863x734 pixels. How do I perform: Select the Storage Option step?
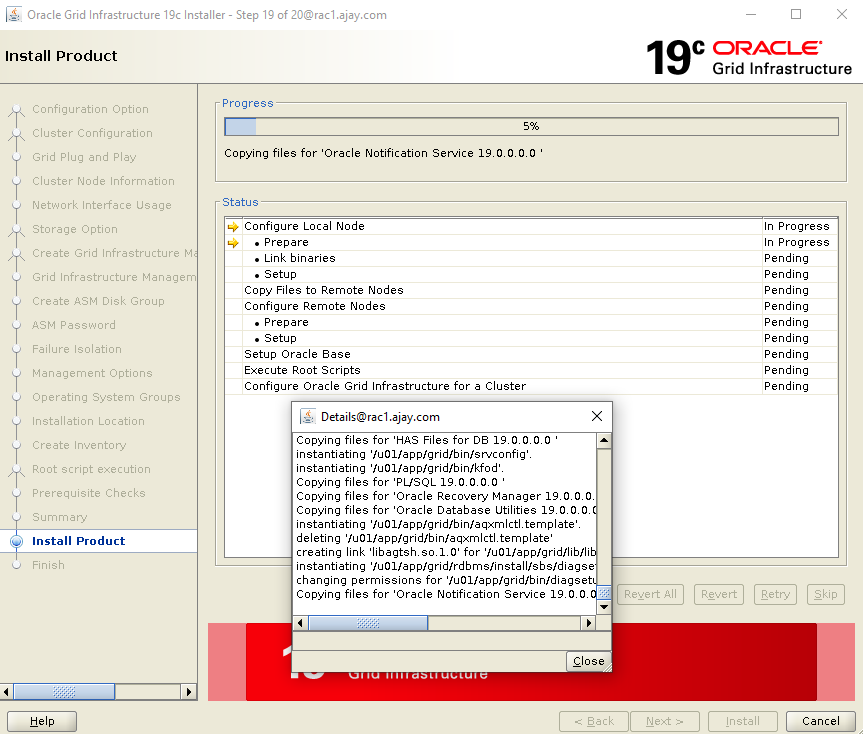(75, 229)
